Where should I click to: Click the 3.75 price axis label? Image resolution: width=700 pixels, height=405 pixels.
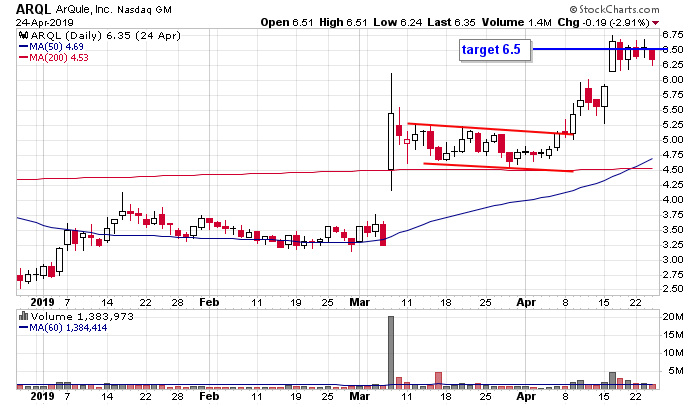(x=673, y=215)
